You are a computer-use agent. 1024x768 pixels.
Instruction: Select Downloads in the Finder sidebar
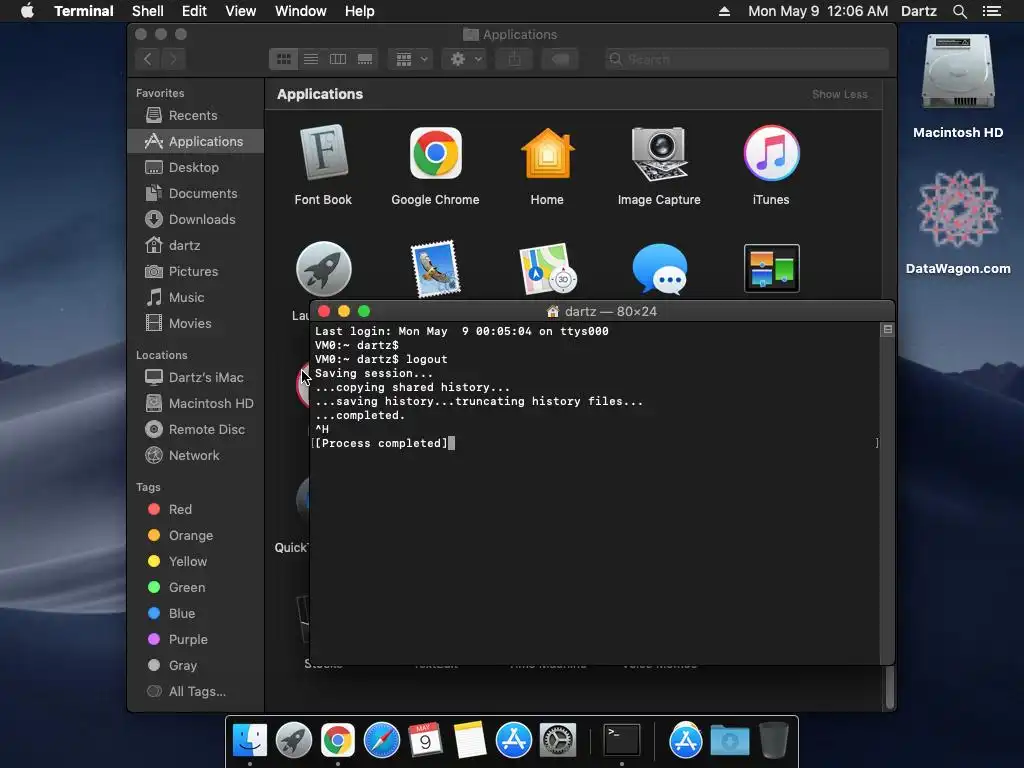point(196,219)
